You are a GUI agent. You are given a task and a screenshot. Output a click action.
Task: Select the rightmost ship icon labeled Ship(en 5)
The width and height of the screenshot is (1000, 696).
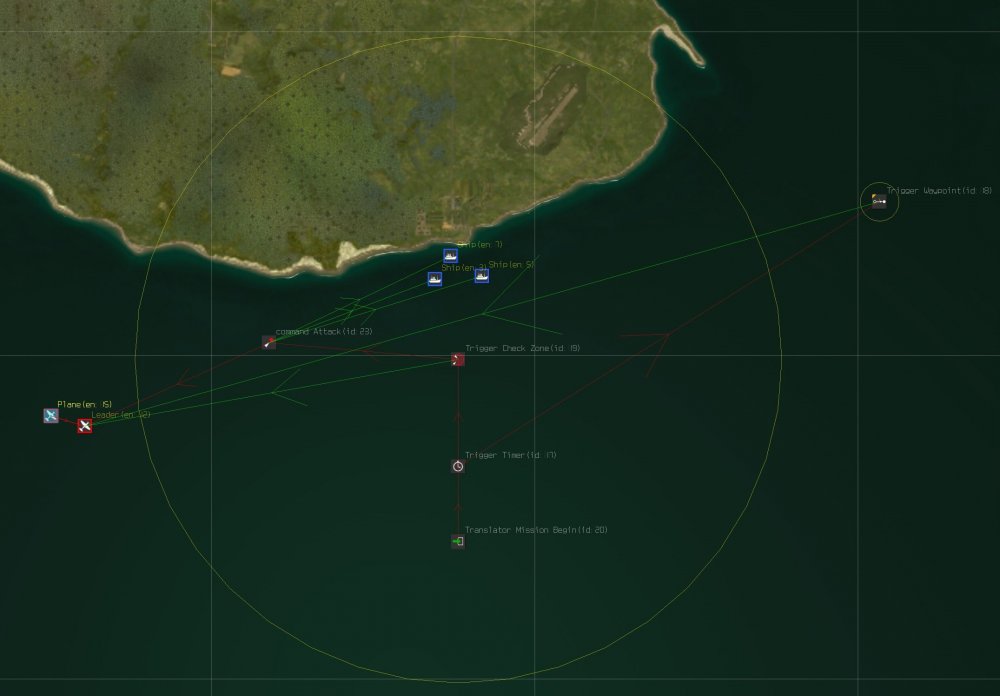482,276
